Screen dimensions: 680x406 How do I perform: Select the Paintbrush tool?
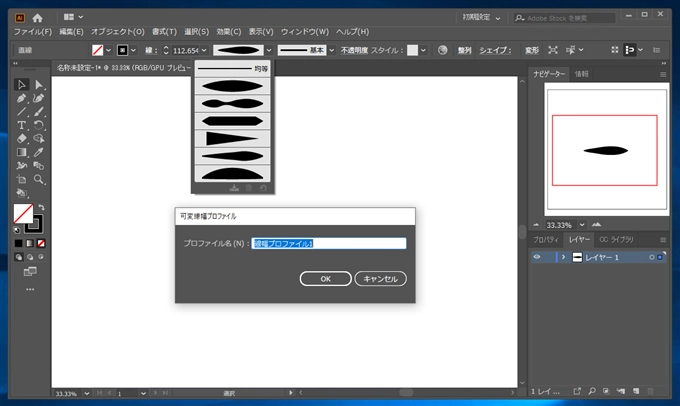click(x=39, y=111)
